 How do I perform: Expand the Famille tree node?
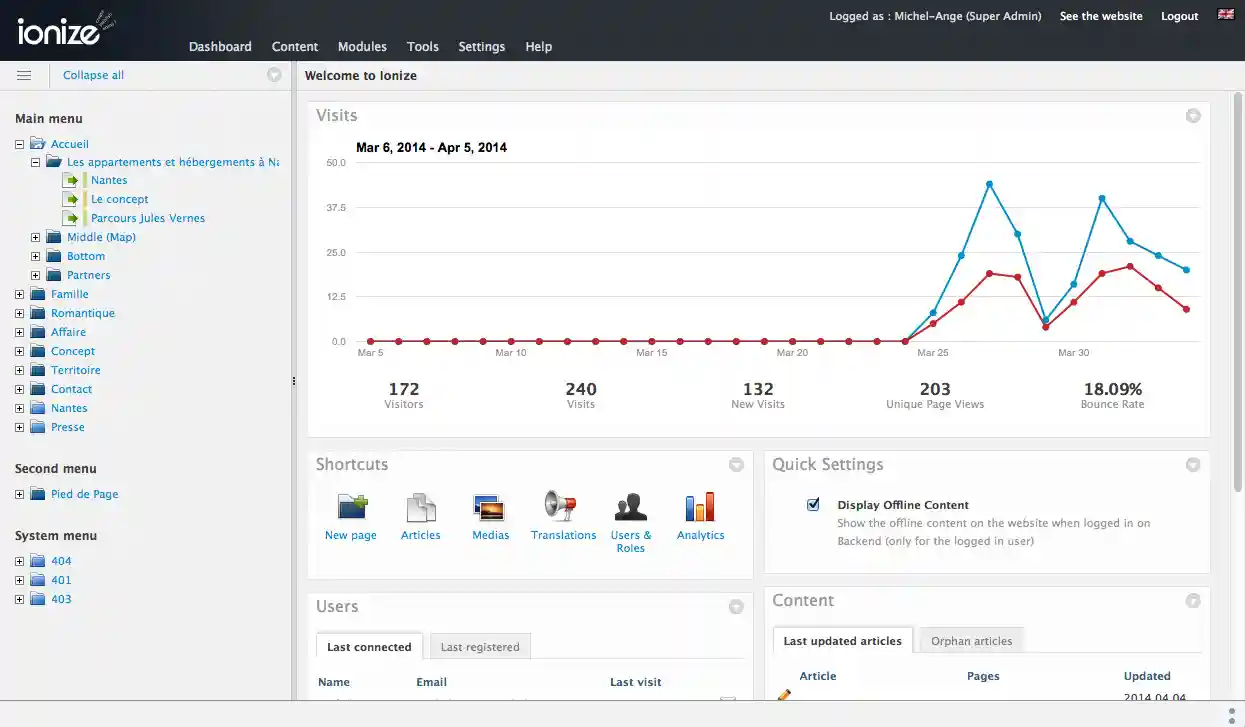click(20, 294)
